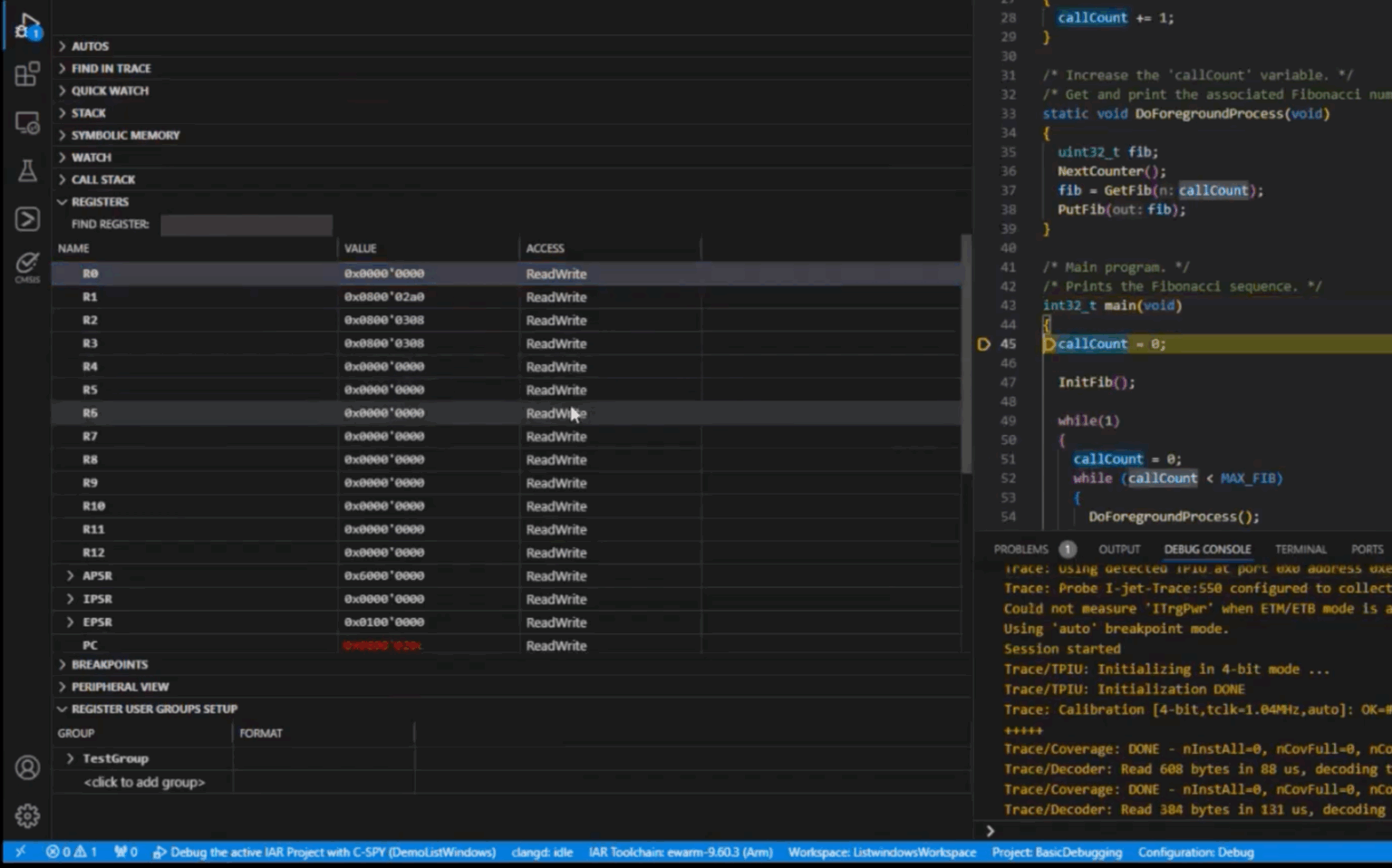
Task: Open the Extensions icon in activity bar
Action: point(27,73)
